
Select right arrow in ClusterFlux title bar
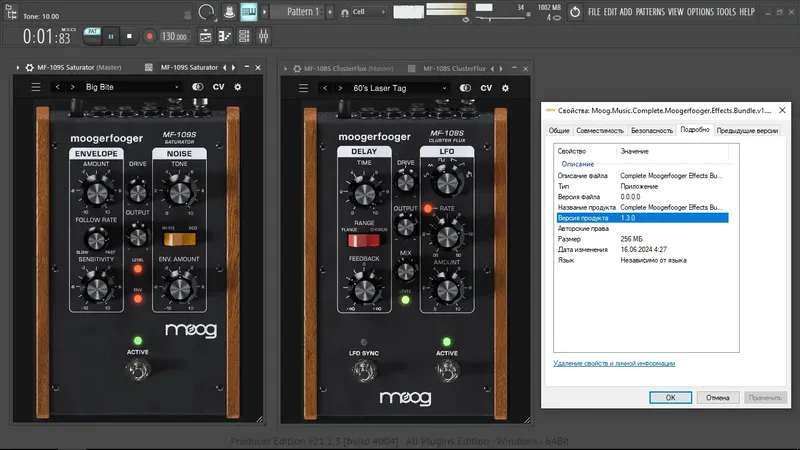point(501,68)
